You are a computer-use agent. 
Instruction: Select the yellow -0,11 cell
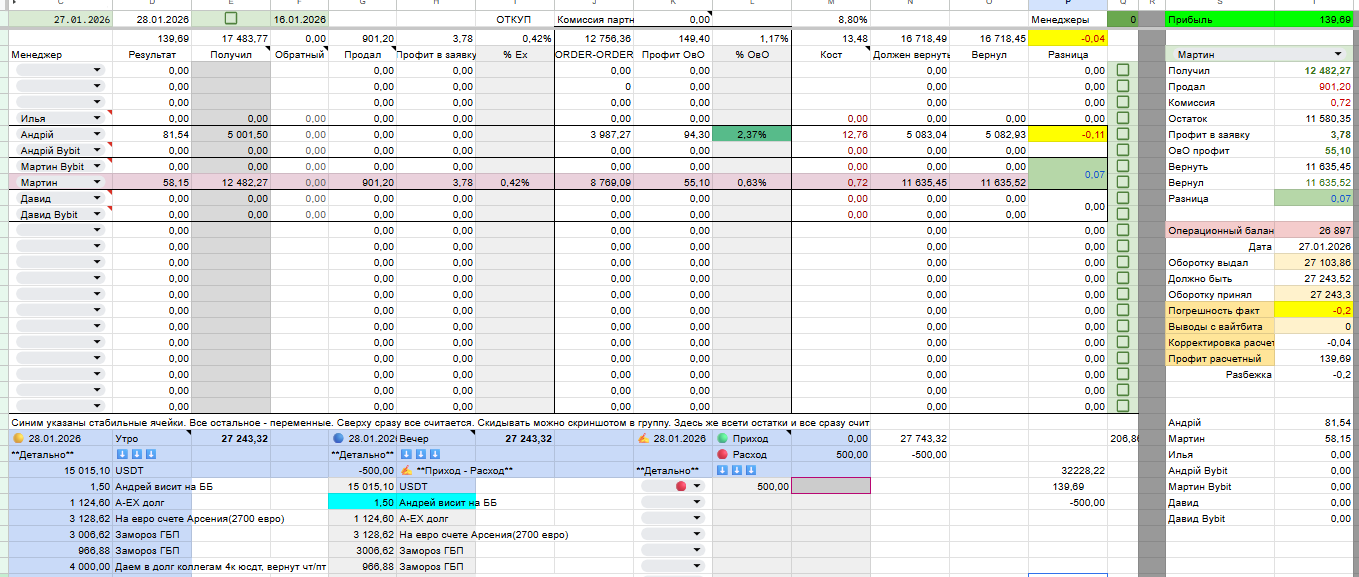tap(1068, 134)
